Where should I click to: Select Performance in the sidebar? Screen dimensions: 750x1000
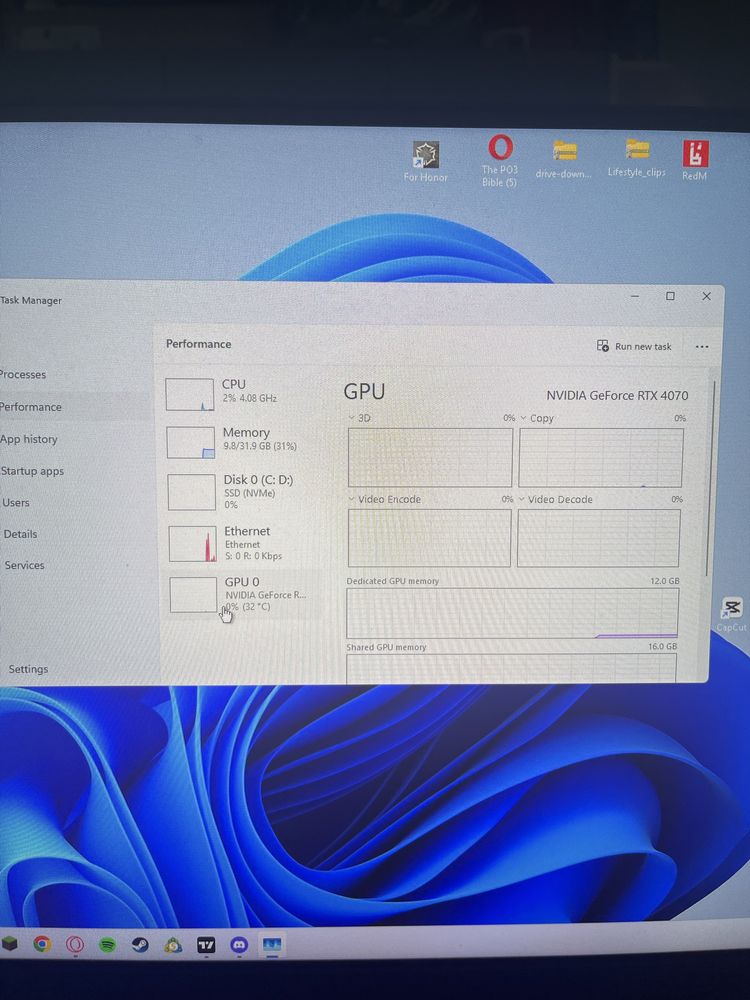(x=31, y=407)
